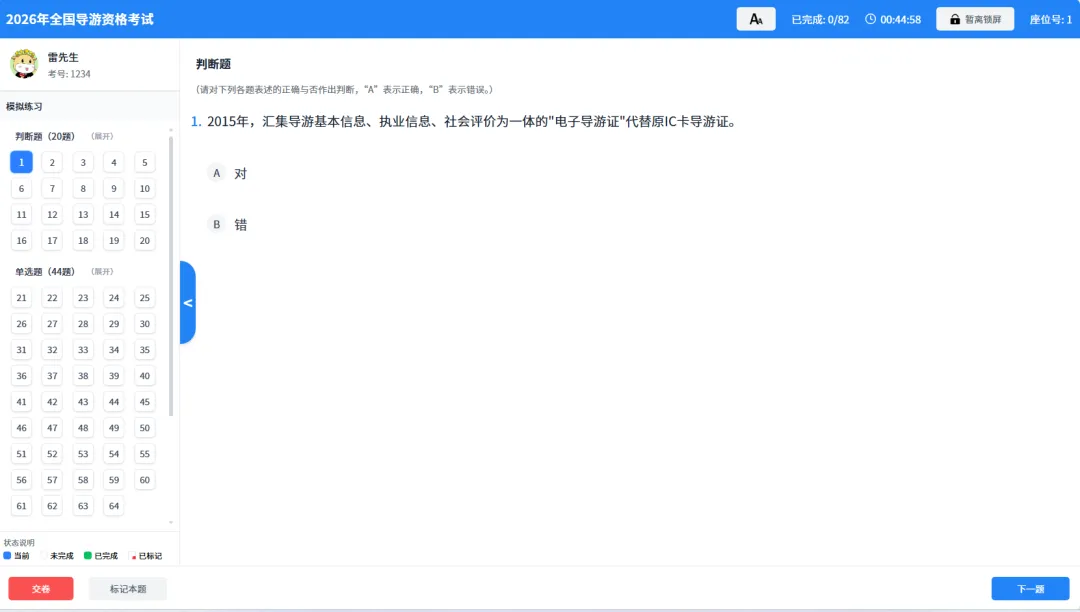Jump to question 2
Viewport: 1080px width, 612px height.
click(x=52, y=162)
